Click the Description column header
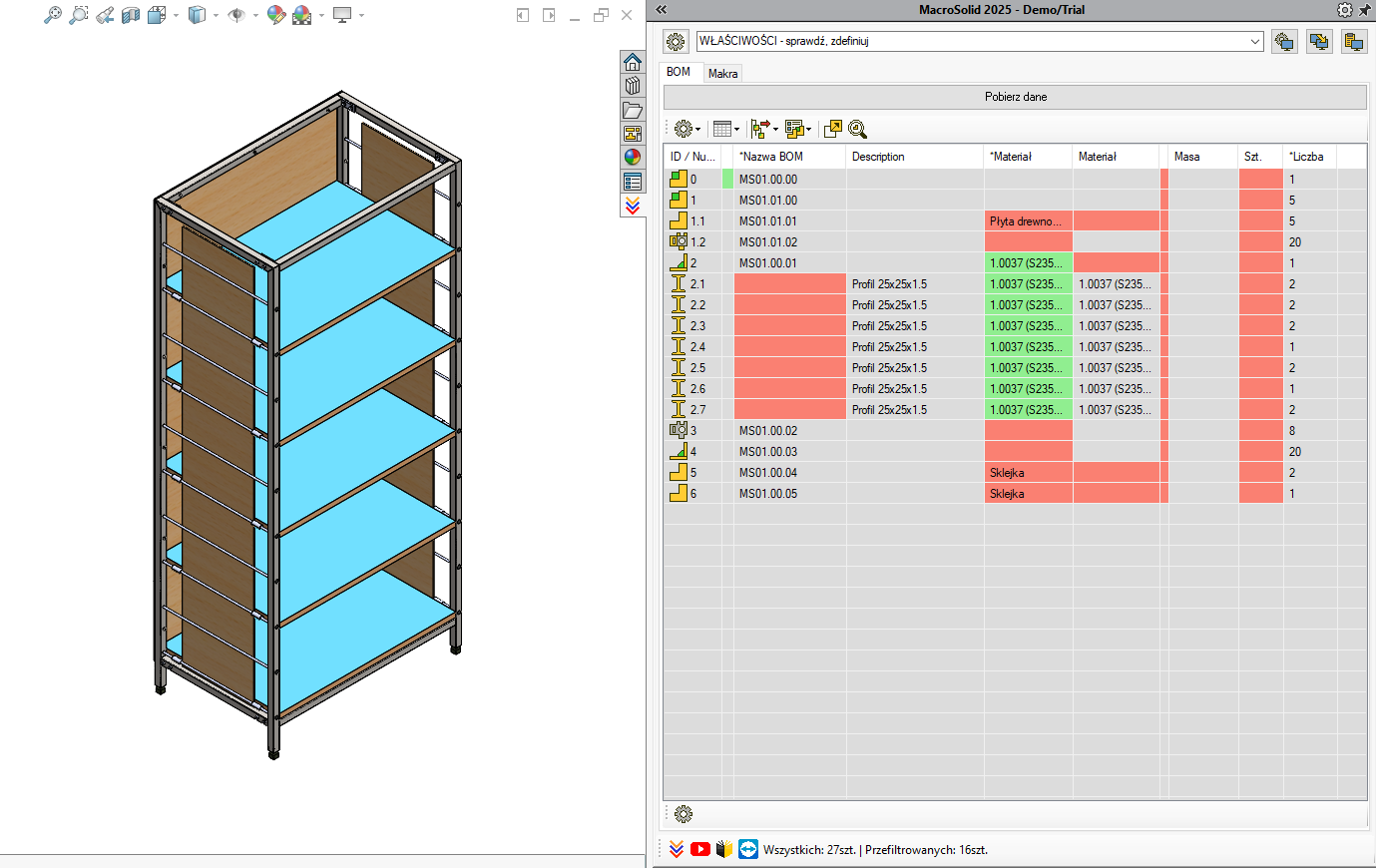The image size is (1376, 868). tap(915, 157)
